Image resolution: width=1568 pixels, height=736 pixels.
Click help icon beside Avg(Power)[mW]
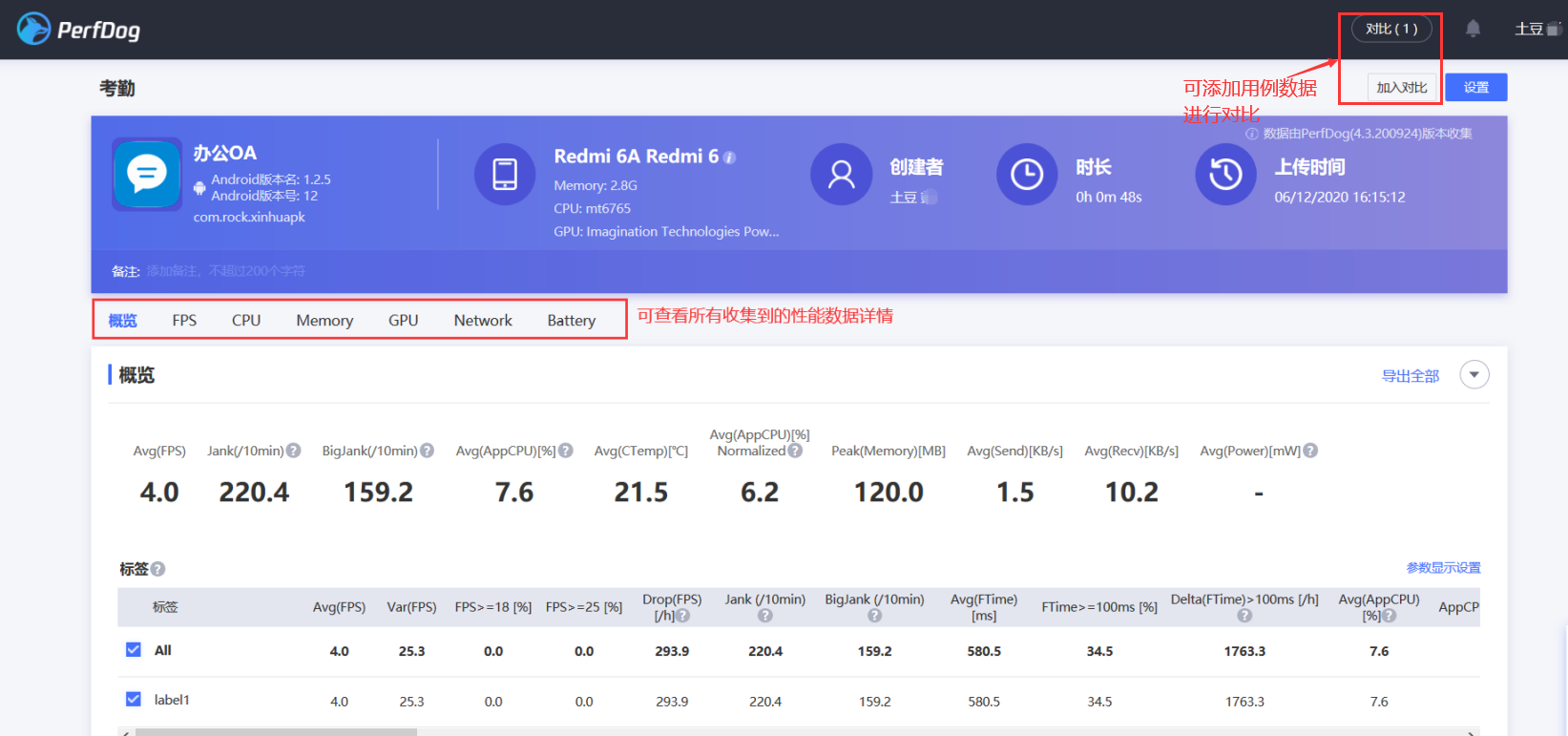[x=1310, y=451]
